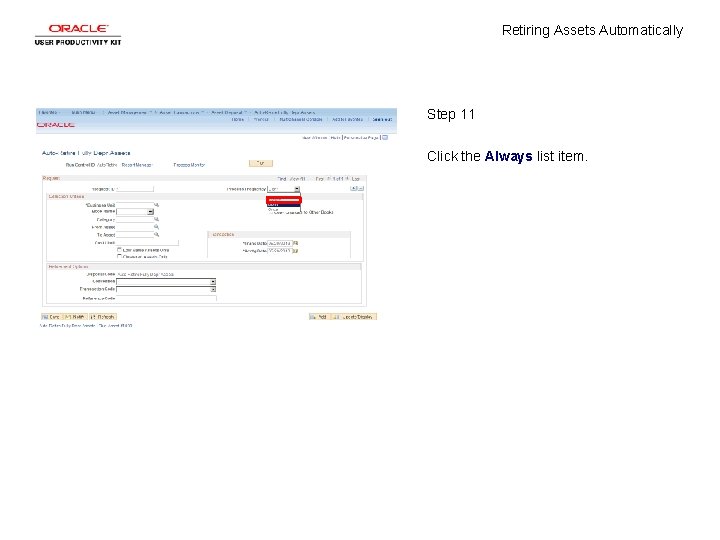
Task: Click the Home header link
Action: click(x=237, y=119)
